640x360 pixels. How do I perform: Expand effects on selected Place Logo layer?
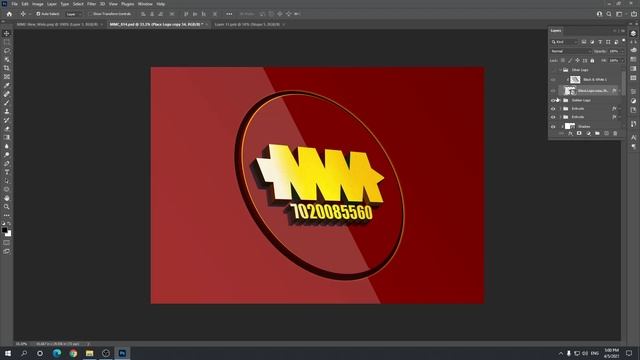click(x=620, y=91)
